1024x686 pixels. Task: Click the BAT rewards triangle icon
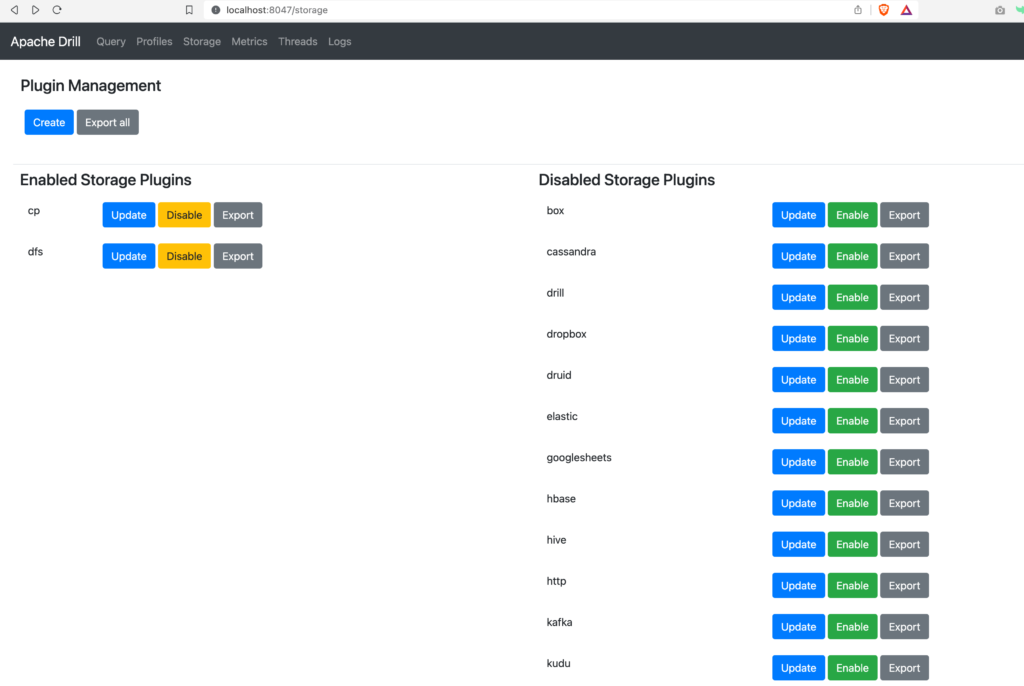tap(906, 10)
